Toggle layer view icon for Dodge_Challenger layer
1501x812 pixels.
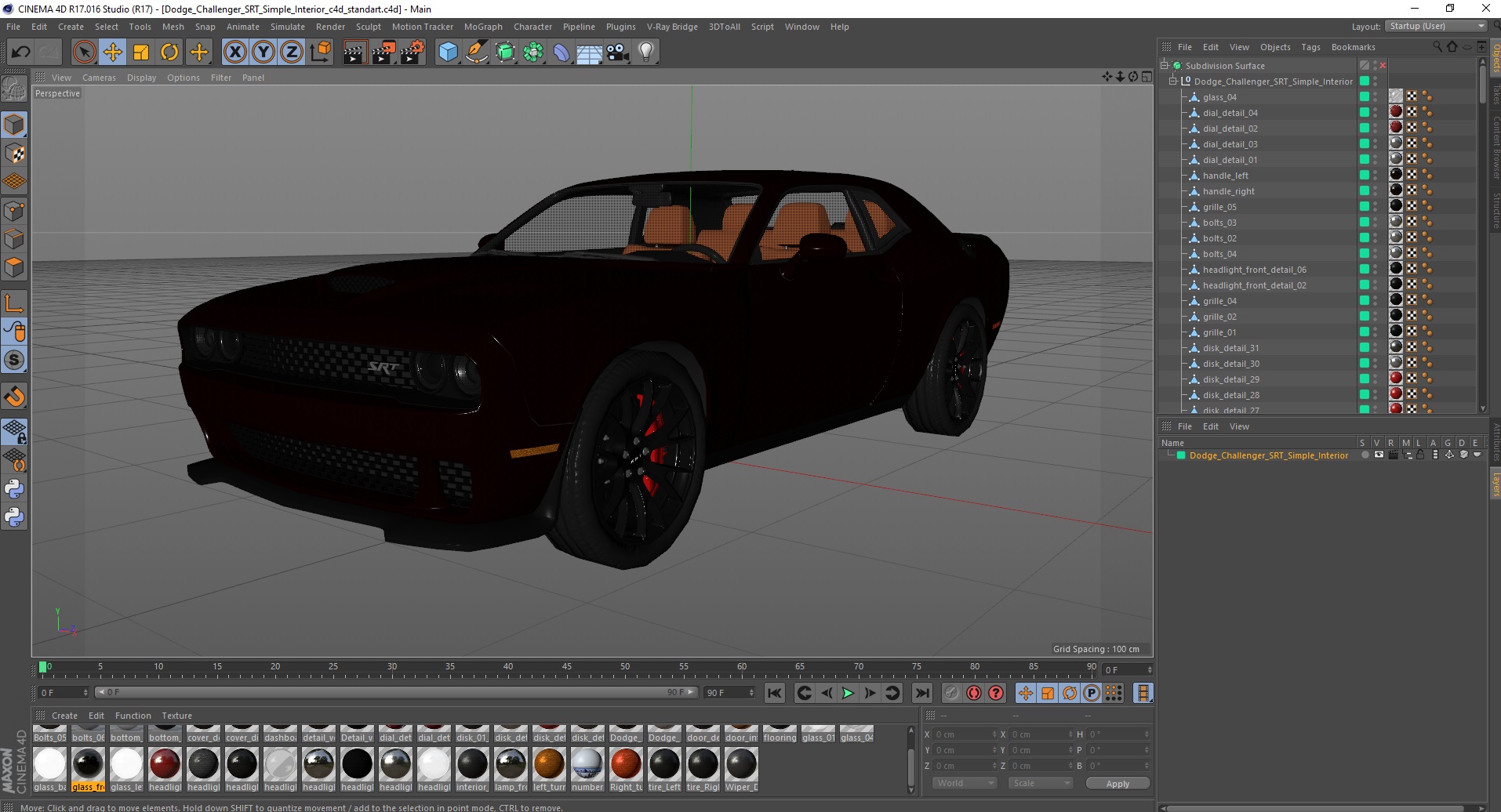pyautogui.click(x=1379, y=455)
